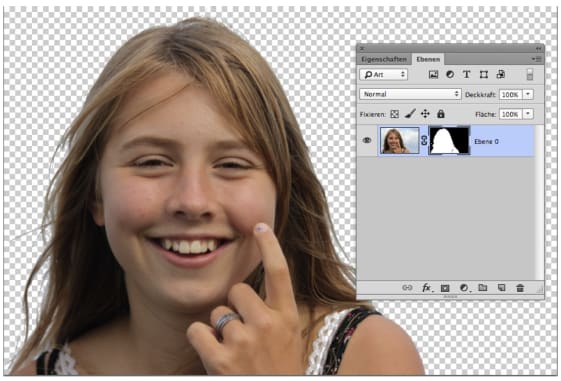Delete layer with the trash icon

520,288
